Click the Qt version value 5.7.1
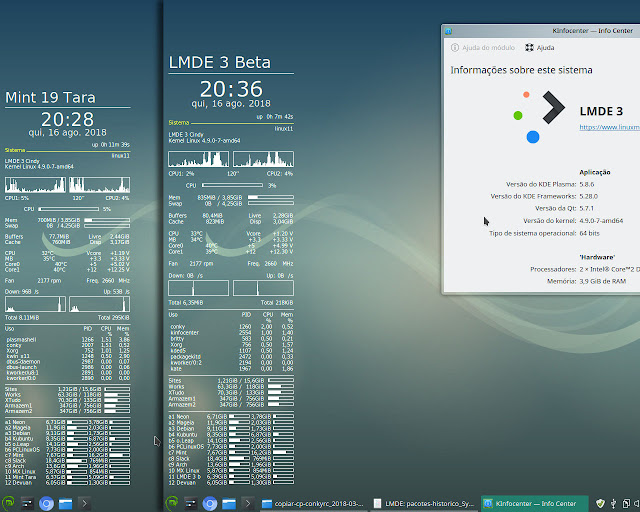The width and height of the screenshot is (640, 512). 586,208
